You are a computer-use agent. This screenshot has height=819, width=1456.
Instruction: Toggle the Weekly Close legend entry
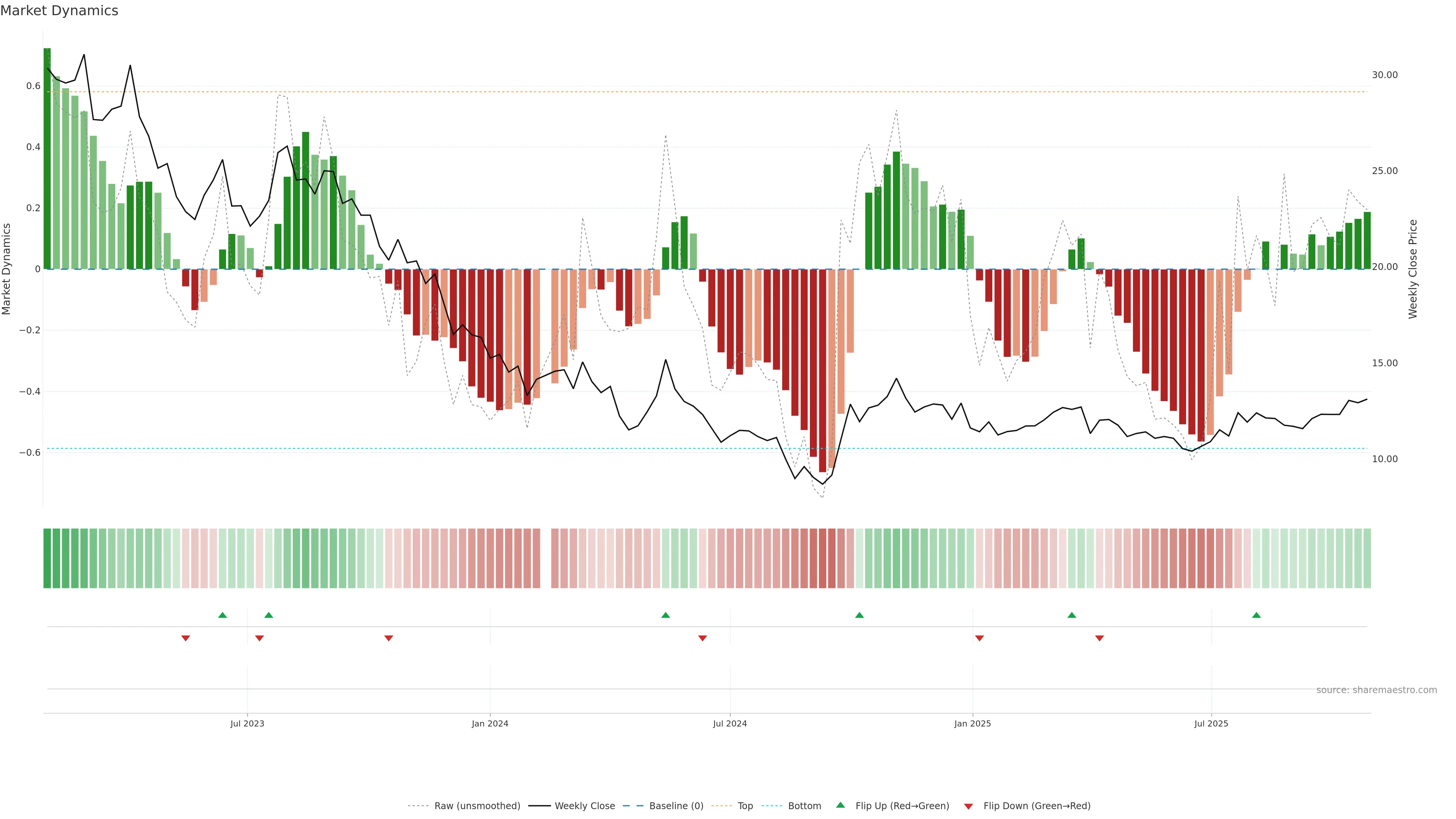coord(584,805)
